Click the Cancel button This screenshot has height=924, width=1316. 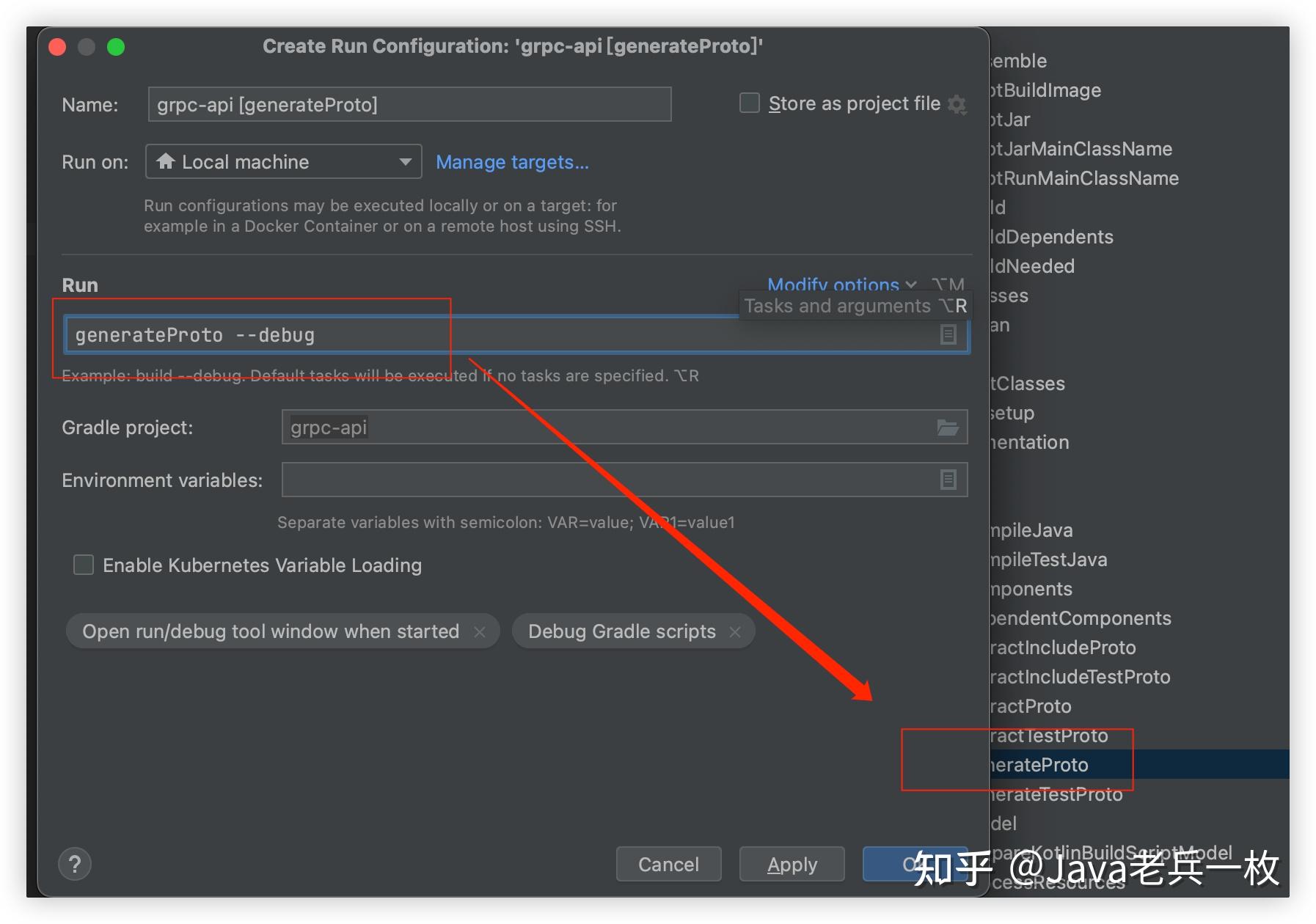tap(668, 864)
